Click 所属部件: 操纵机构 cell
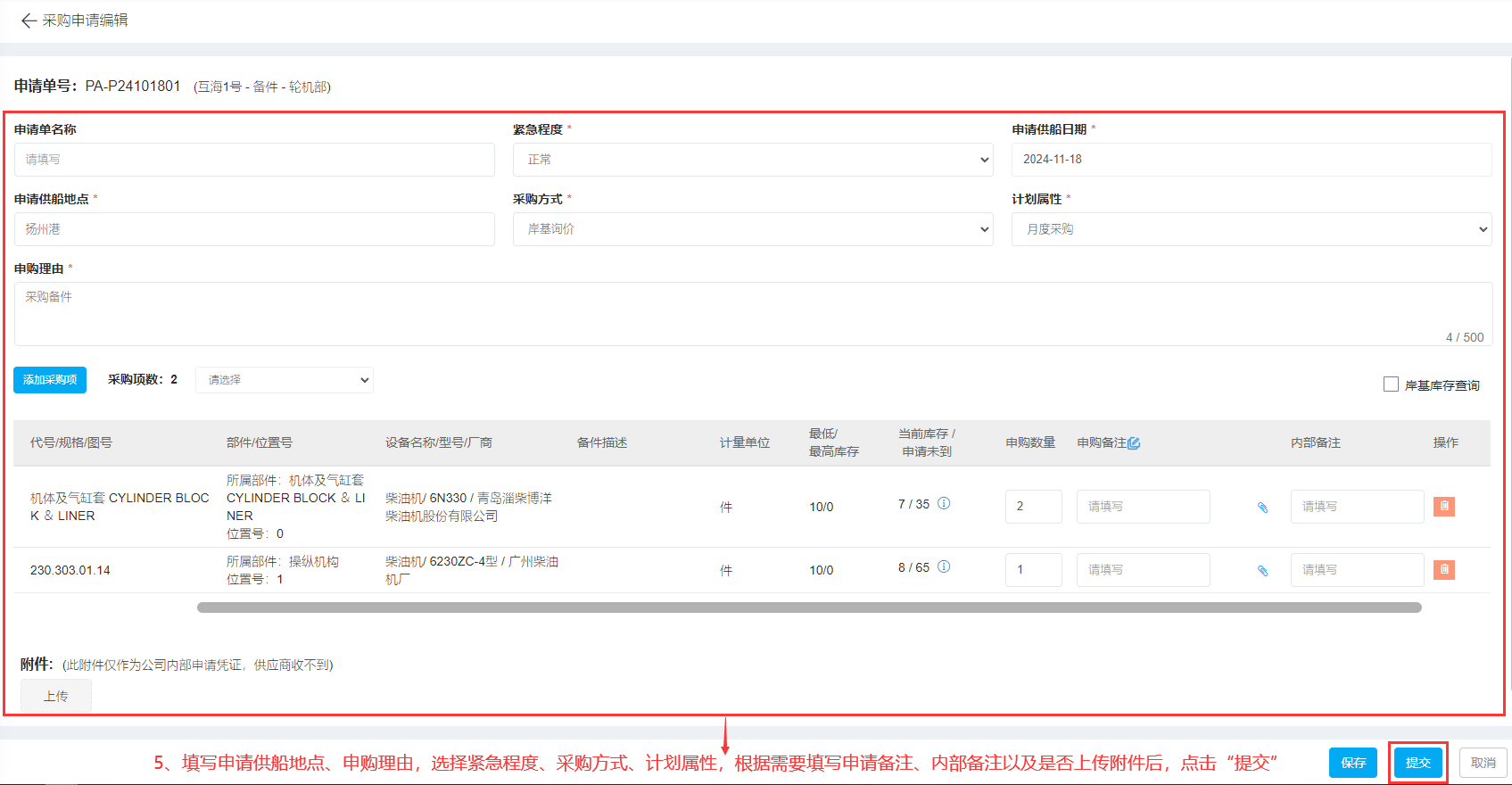 283,570
